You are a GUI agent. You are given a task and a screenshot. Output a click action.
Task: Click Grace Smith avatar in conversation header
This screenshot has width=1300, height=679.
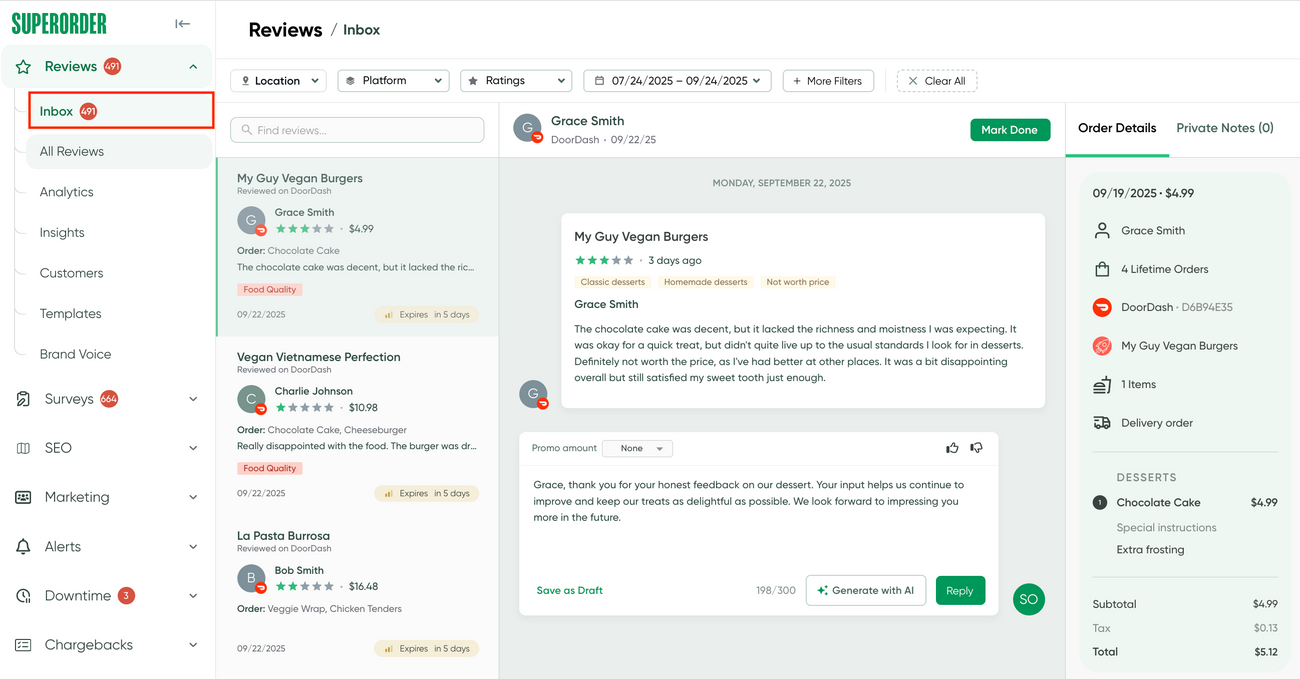coord(528,129)
